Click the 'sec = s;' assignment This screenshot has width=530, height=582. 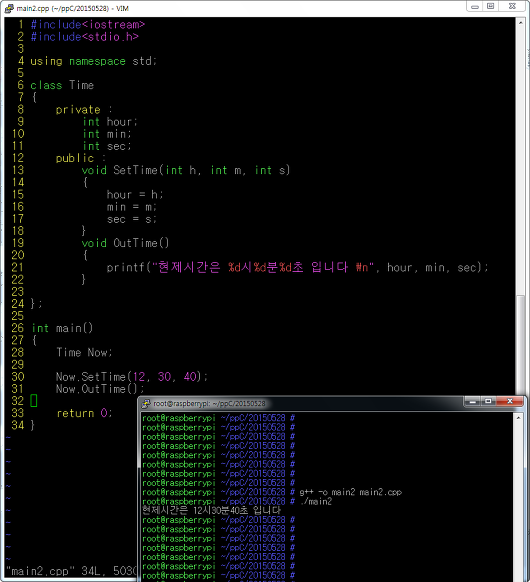pyautogui.click(x=132, y=219)
